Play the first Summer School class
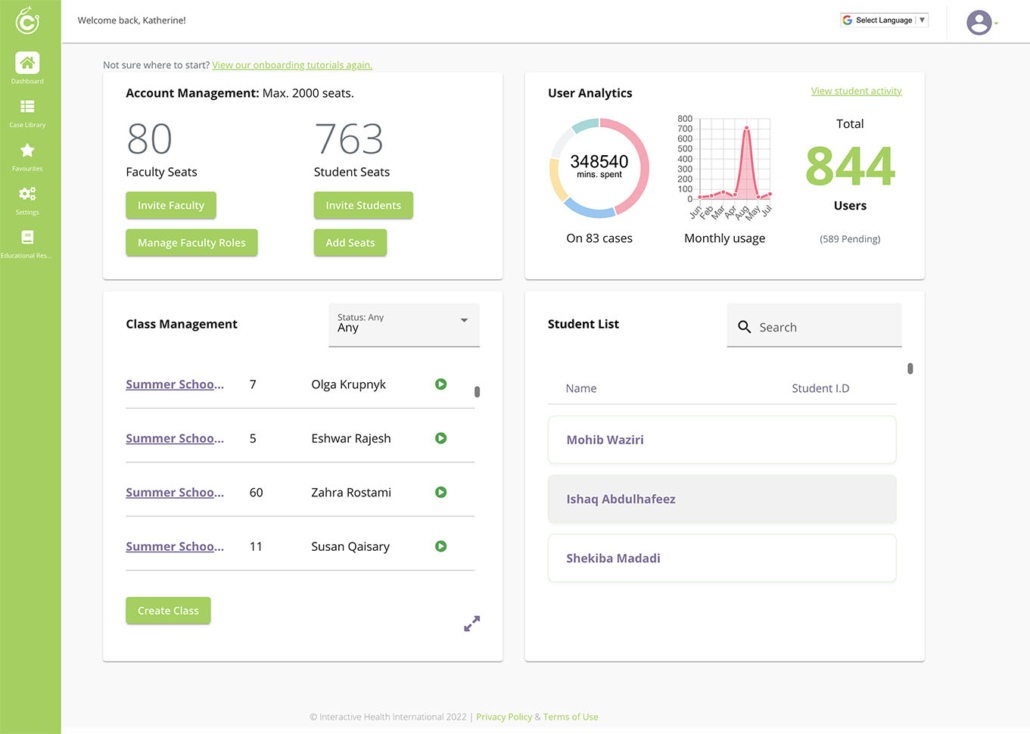Screen dimensions: 1030x734 click(x=441, y=384)
